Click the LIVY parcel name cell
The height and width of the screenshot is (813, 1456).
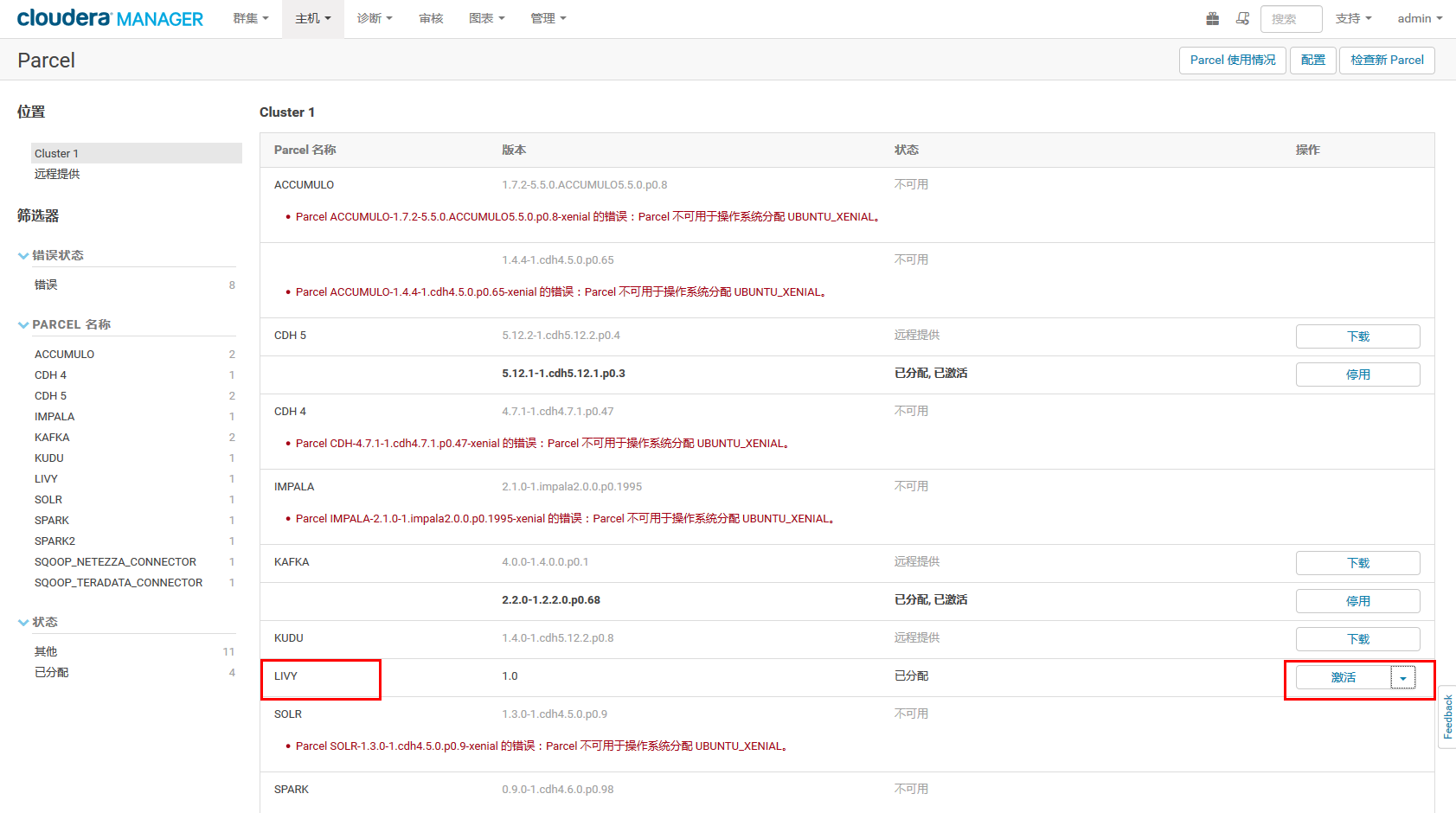[285, 676]
